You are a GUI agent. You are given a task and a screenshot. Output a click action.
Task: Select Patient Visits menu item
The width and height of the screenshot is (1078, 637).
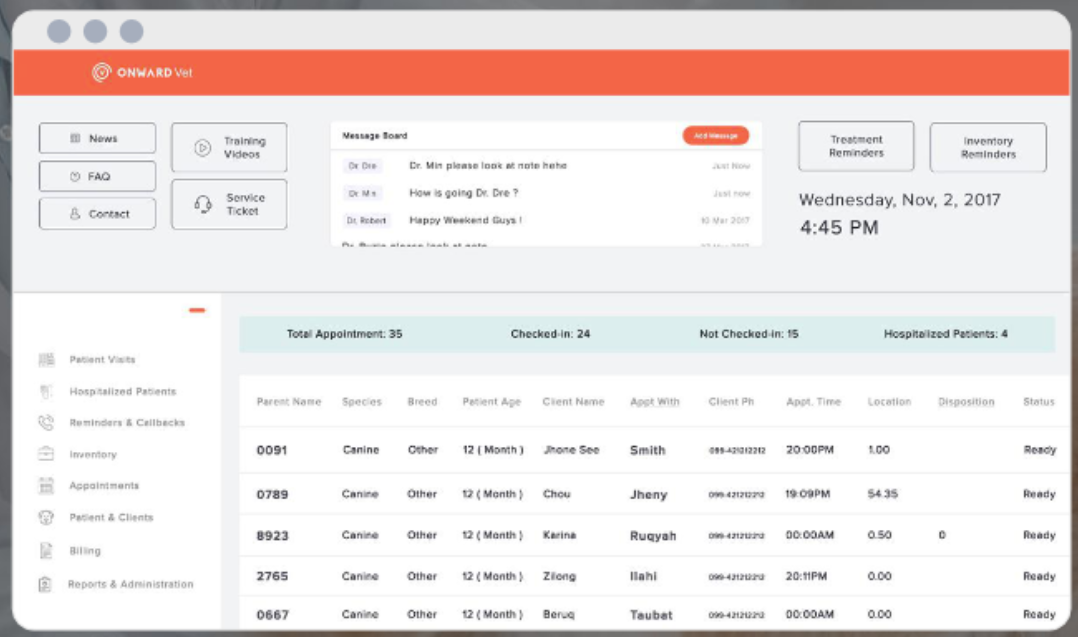pos(102,359)
